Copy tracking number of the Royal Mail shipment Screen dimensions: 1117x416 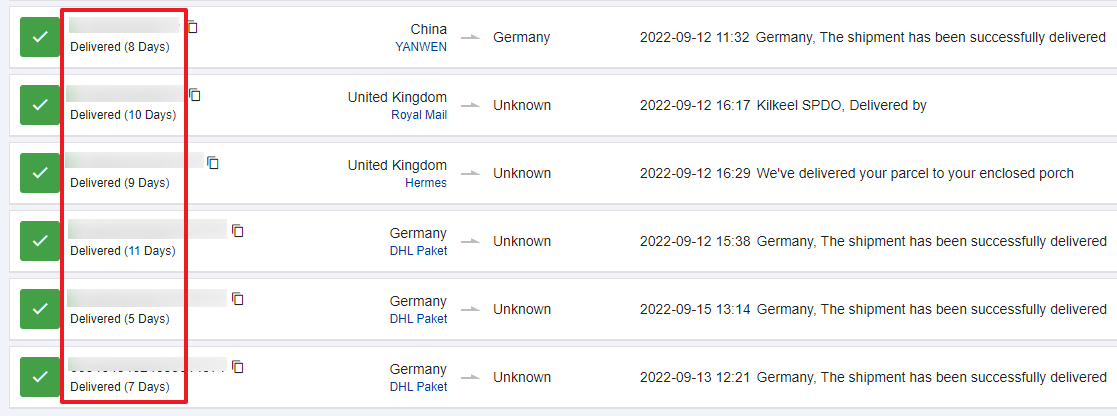195,95
